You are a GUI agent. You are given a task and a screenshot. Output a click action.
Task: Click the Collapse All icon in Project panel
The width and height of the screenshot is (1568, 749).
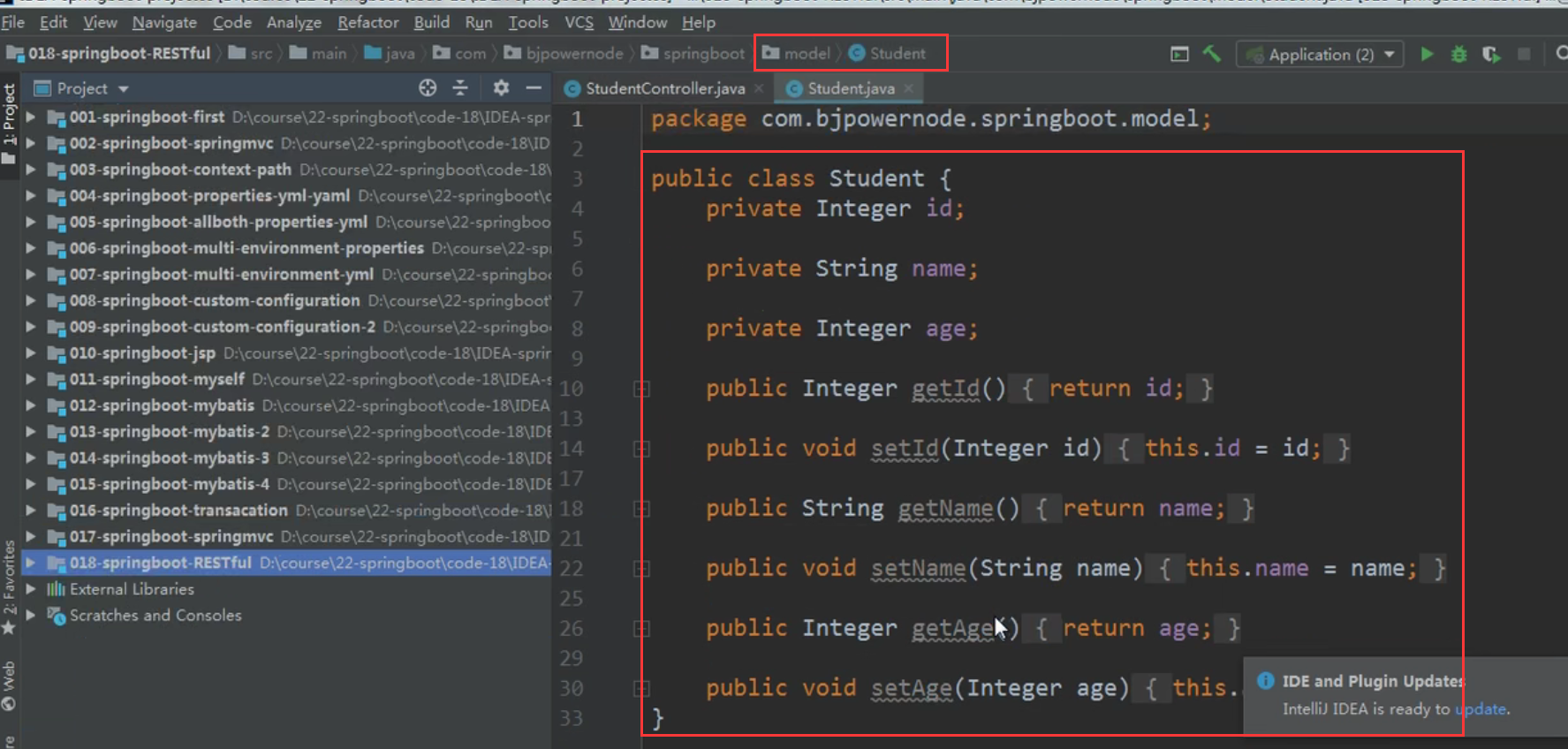(460, 87)
